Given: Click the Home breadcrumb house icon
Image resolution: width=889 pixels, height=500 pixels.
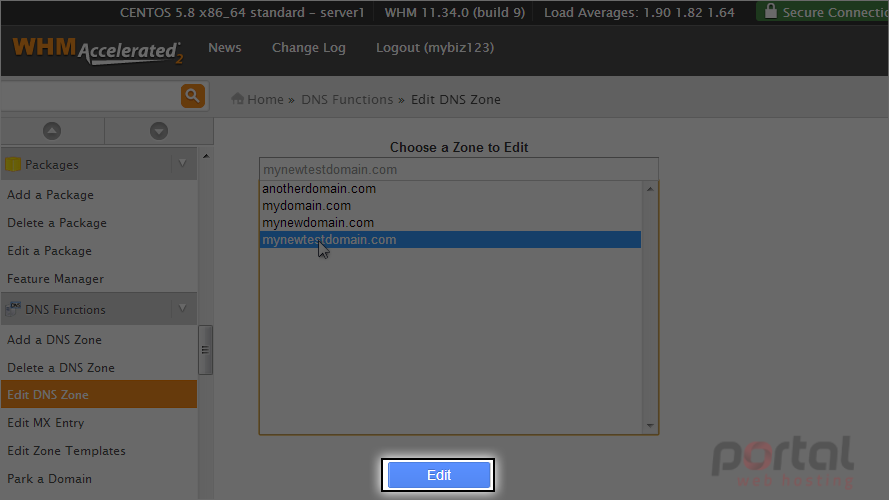Looking at the screenshot, I should pyautogui.click(x=238, y=99).
